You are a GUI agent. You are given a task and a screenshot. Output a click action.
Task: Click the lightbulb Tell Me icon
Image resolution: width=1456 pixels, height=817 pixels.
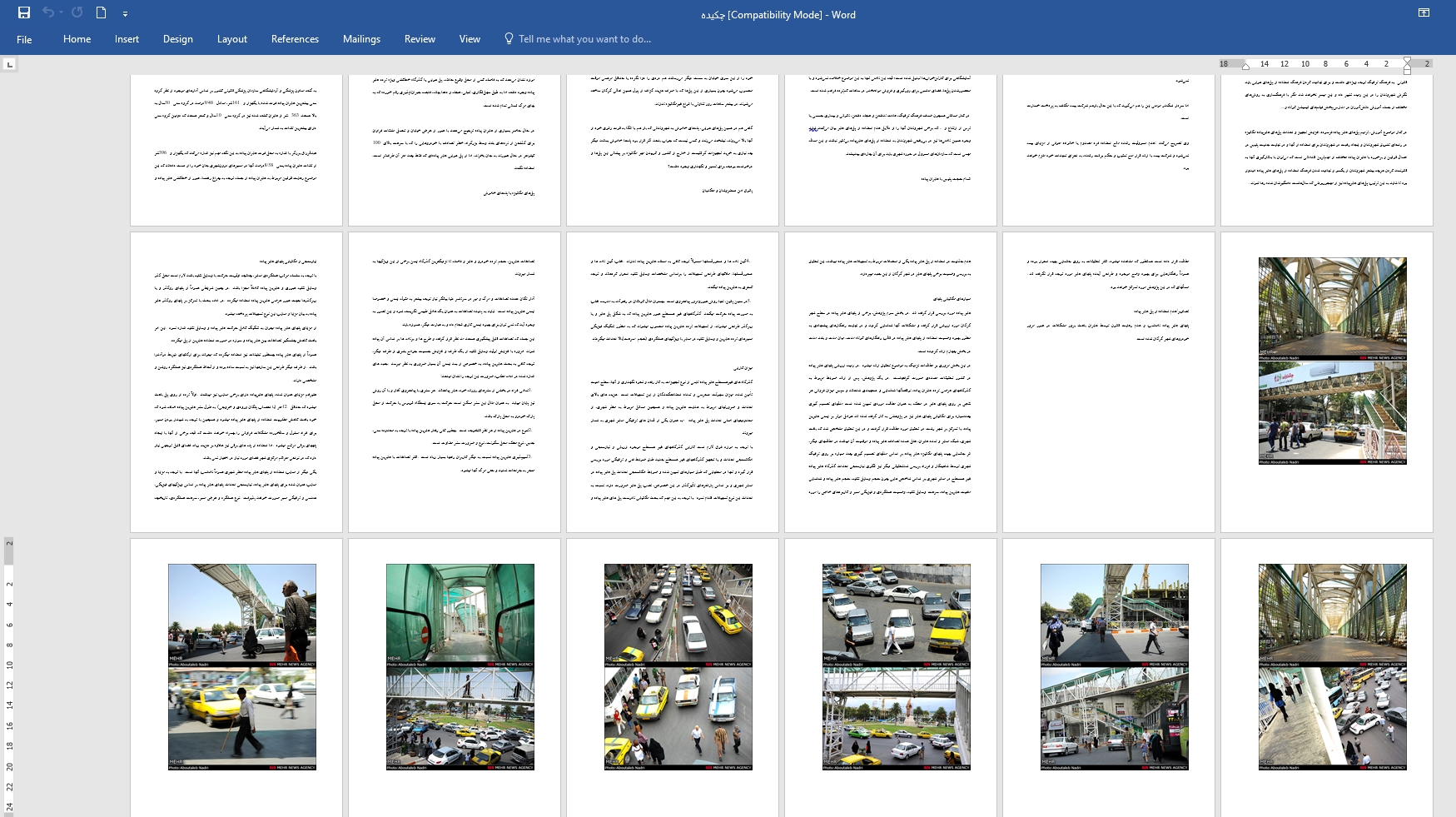[509, 38]
